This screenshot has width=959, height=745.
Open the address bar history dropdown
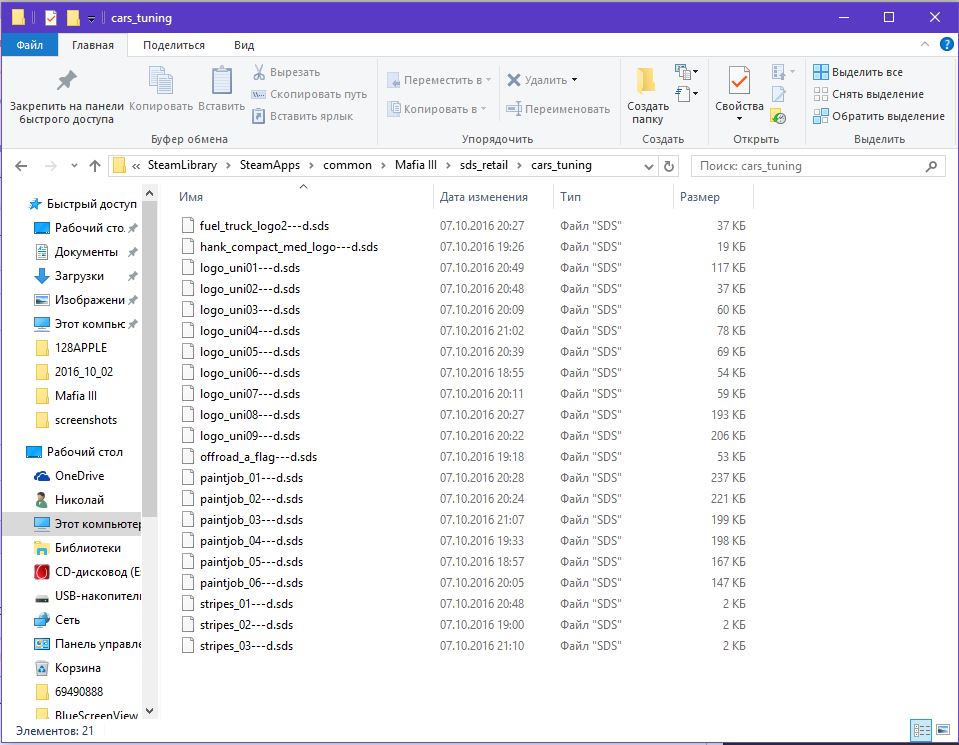click(645, 166)
